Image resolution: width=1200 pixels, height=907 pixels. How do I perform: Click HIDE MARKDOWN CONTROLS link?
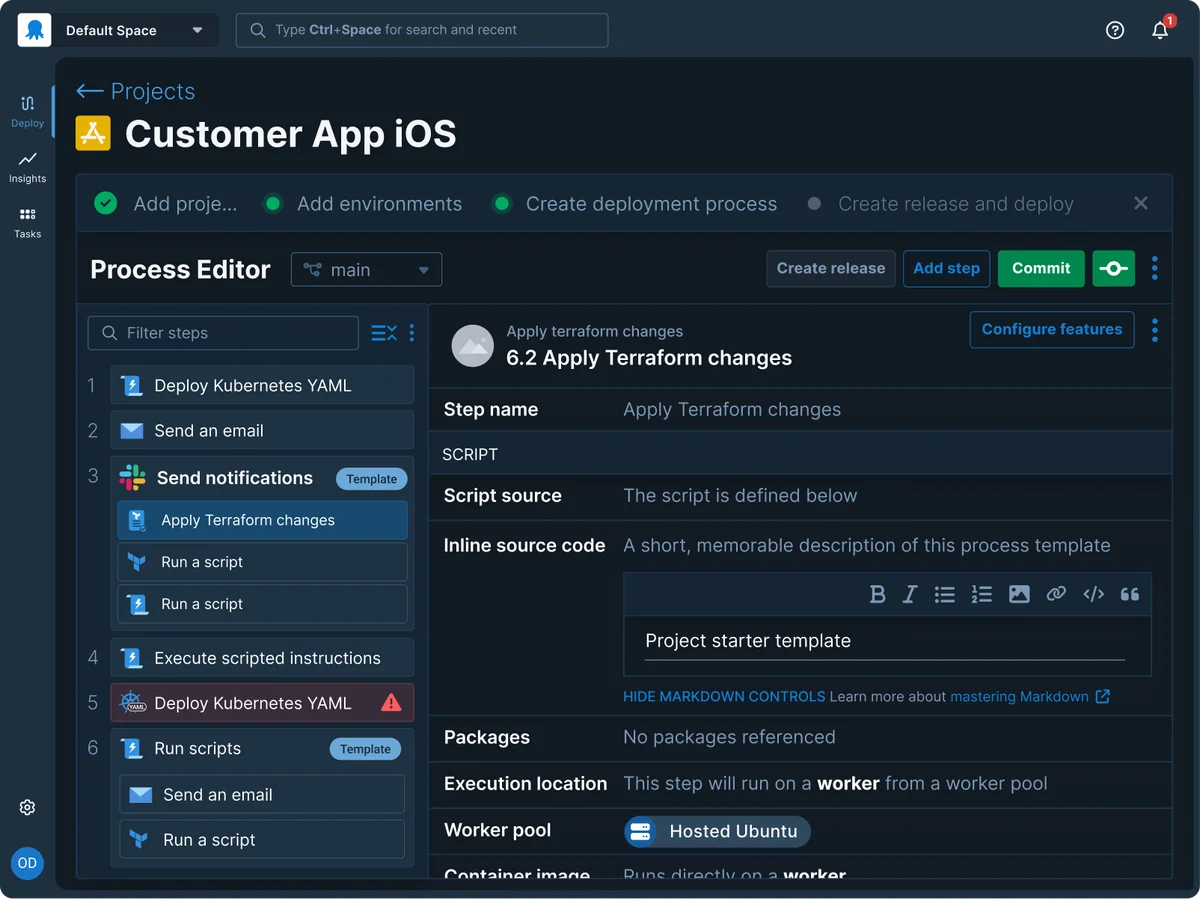click(724, 696)
